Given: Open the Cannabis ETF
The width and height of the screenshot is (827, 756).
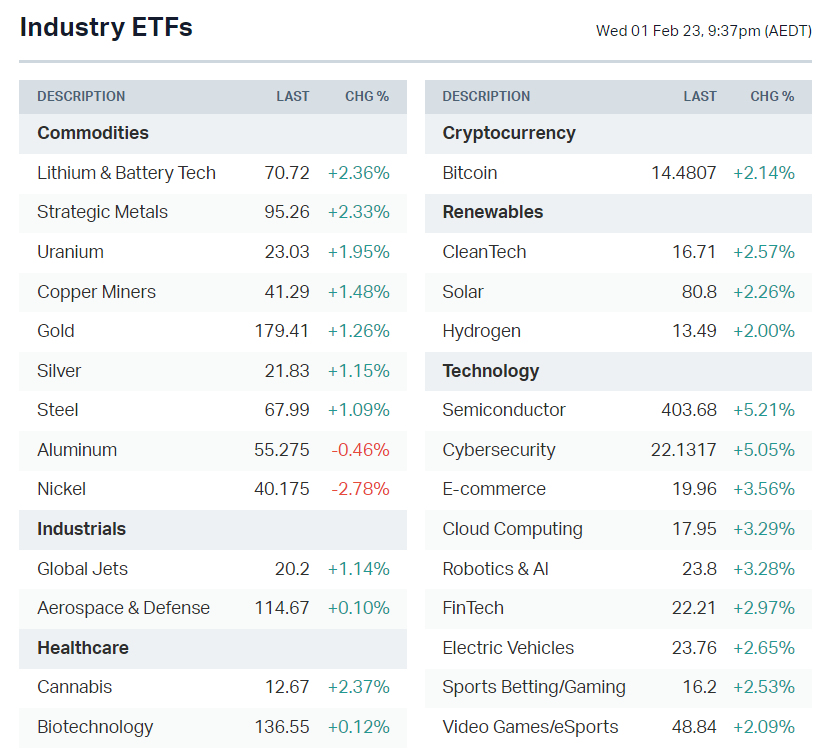Looking at the screenshot, I should pos(74,687).
